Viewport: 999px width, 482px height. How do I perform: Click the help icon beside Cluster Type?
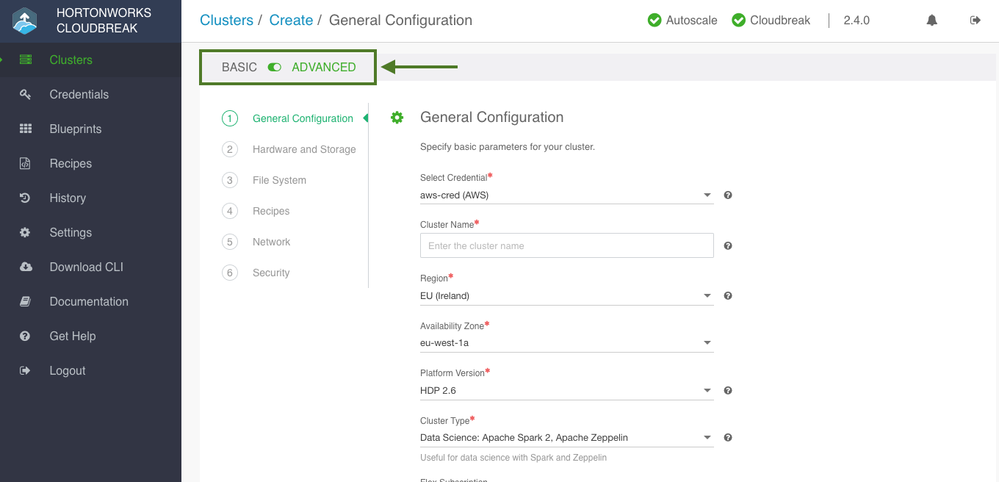(728, 437)
